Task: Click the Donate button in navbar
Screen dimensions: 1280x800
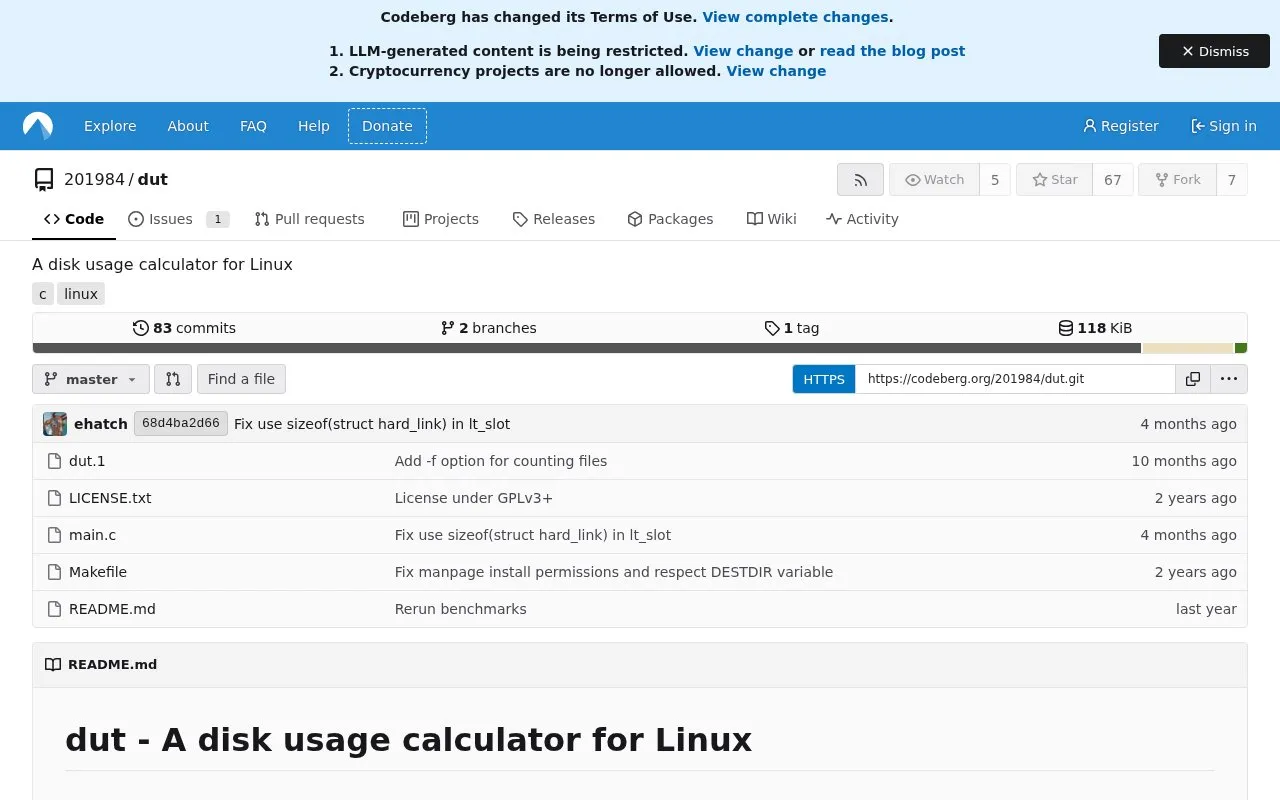Action: pos(387,126)
